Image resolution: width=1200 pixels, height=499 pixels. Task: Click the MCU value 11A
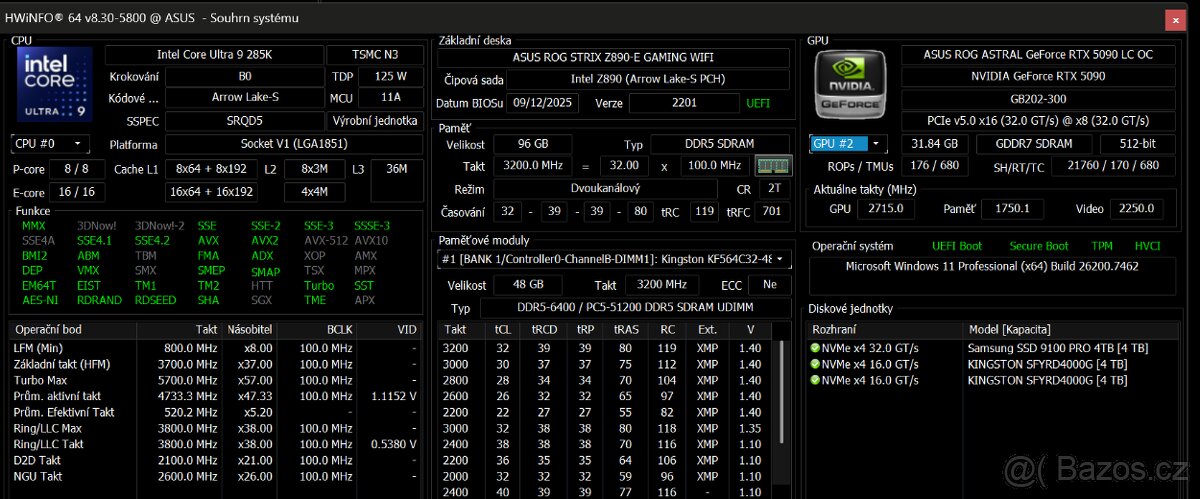click(x=391, y=98)
